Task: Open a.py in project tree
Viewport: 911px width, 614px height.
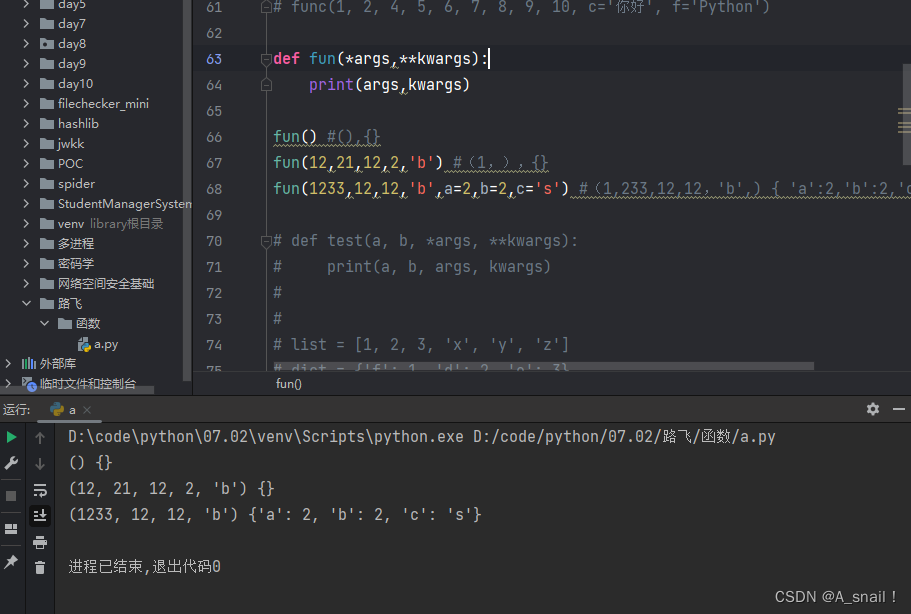Action: pos(106,344)
